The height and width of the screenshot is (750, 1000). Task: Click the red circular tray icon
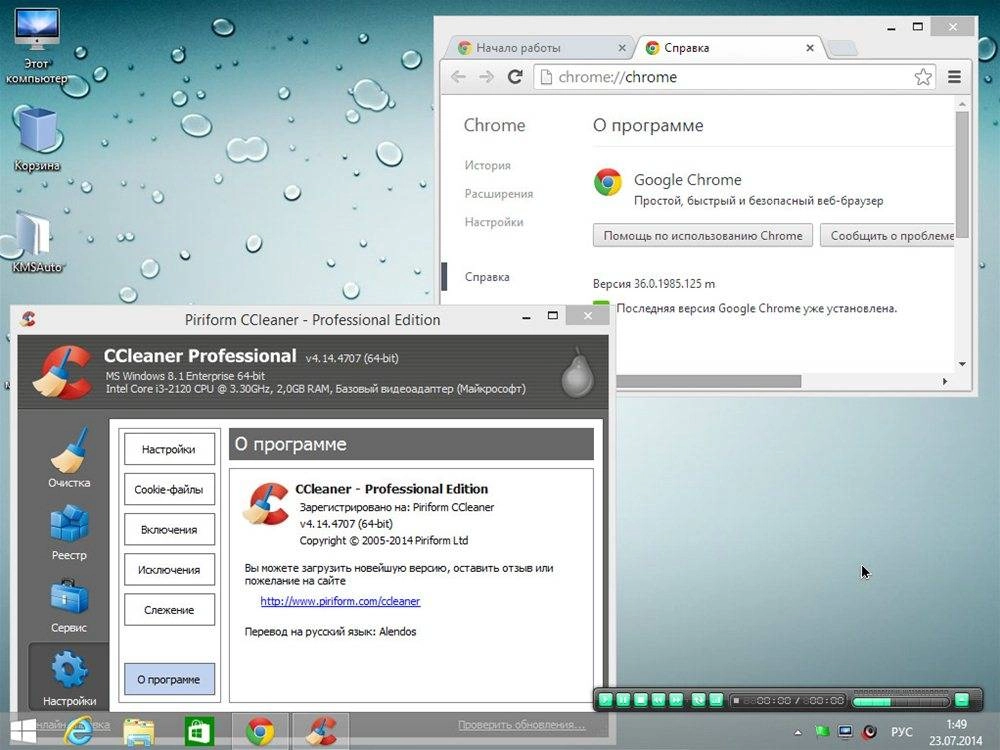coord(869,732)
